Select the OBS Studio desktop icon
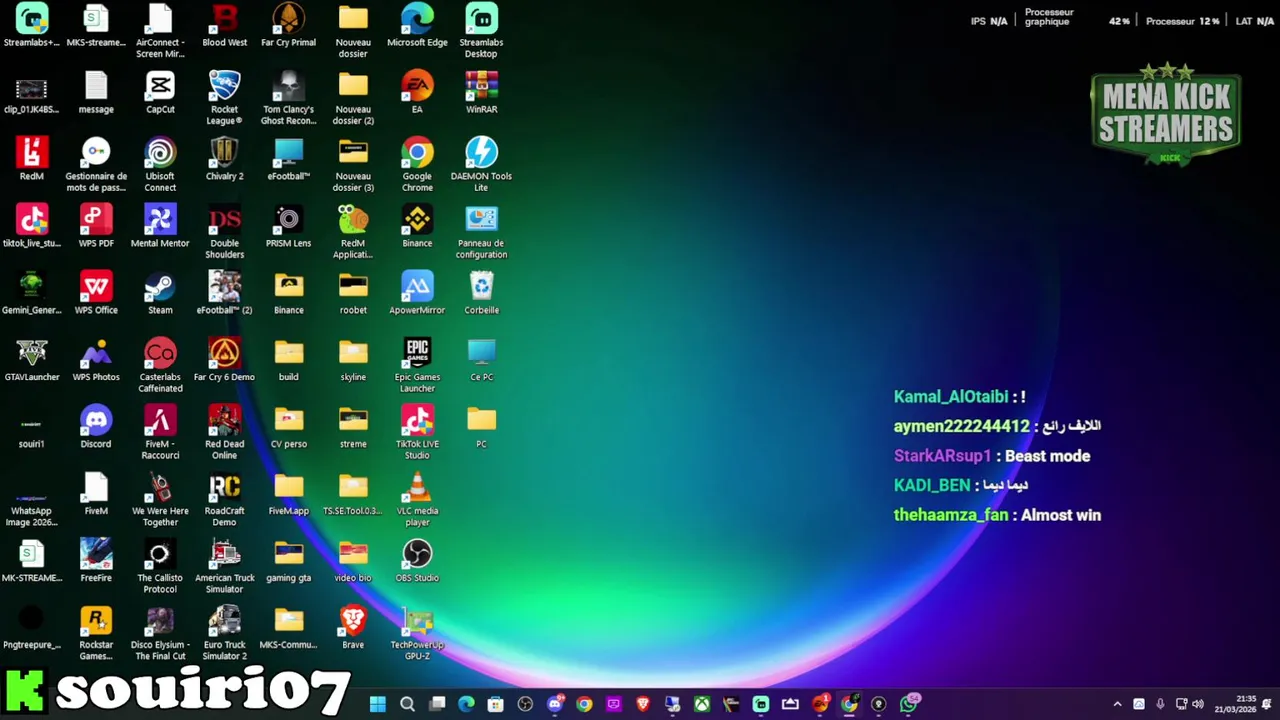Image resolution: width=1280 pixels, height=720 pixels. pyautogui.click(x=417, y=562)
